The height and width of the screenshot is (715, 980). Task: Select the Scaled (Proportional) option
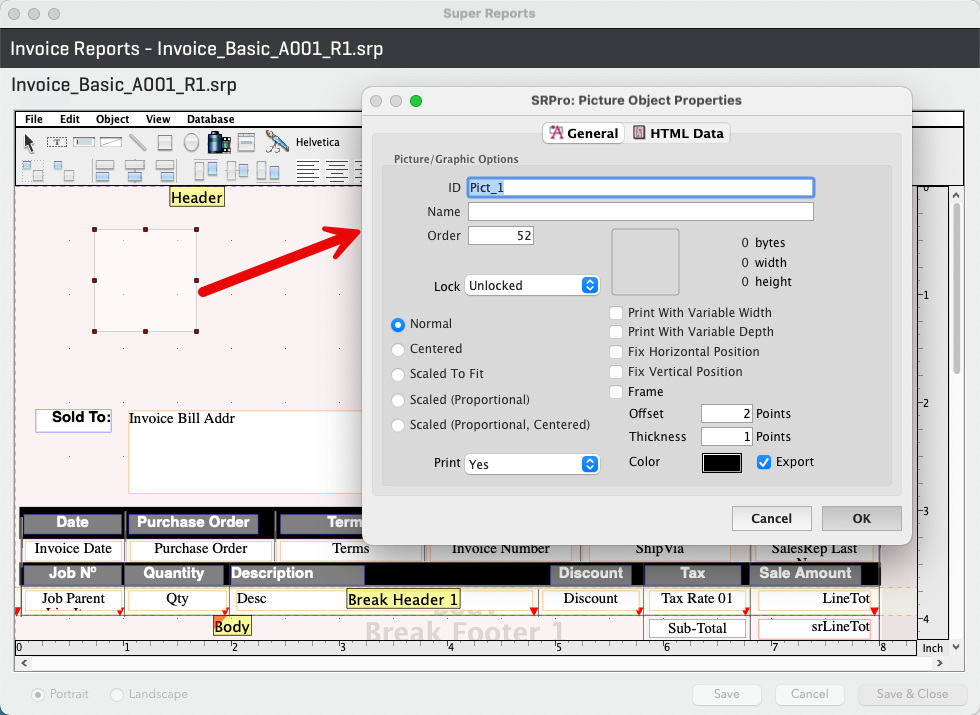point(398,400)
